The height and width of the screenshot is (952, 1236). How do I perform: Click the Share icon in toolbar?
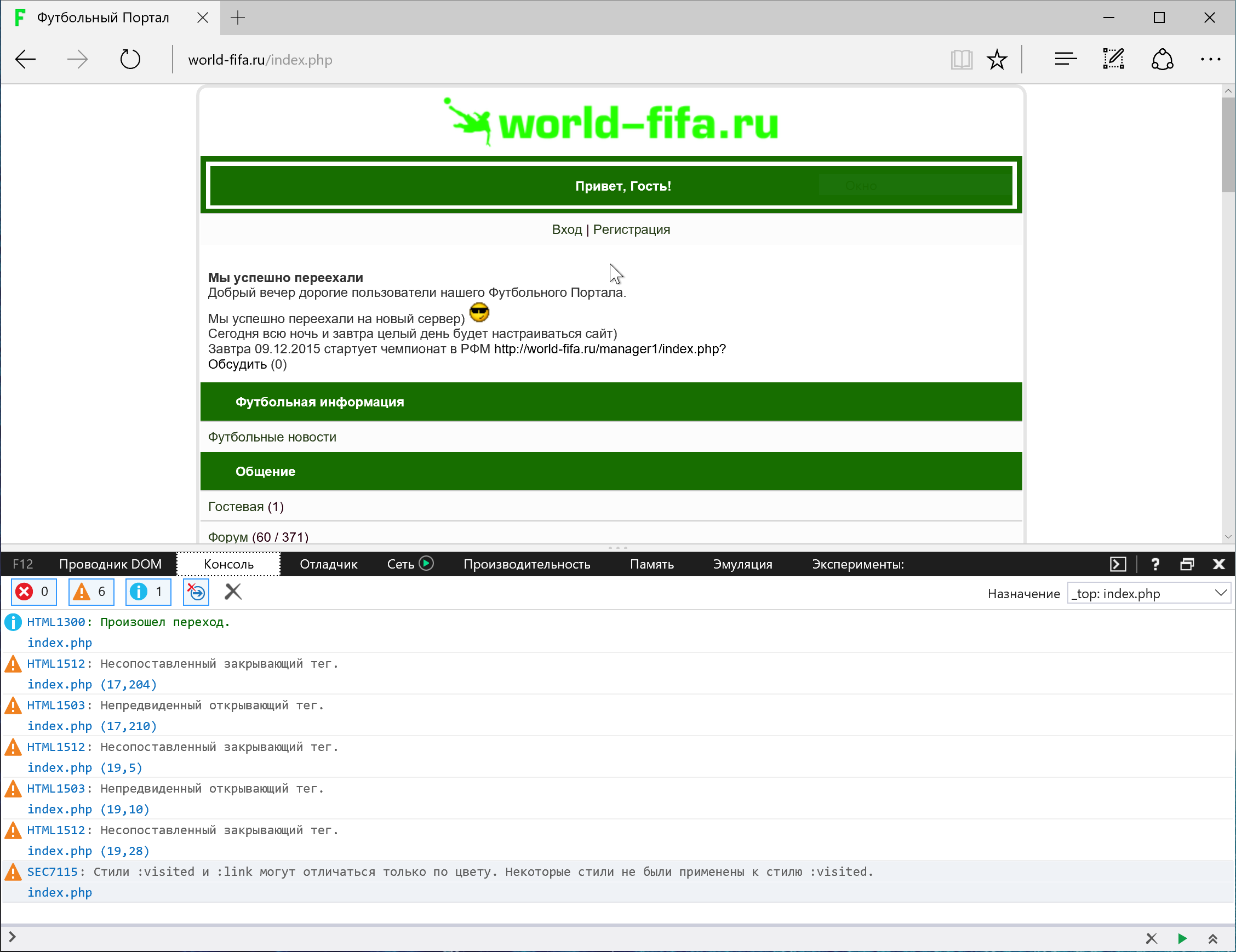coord(1162,59)
